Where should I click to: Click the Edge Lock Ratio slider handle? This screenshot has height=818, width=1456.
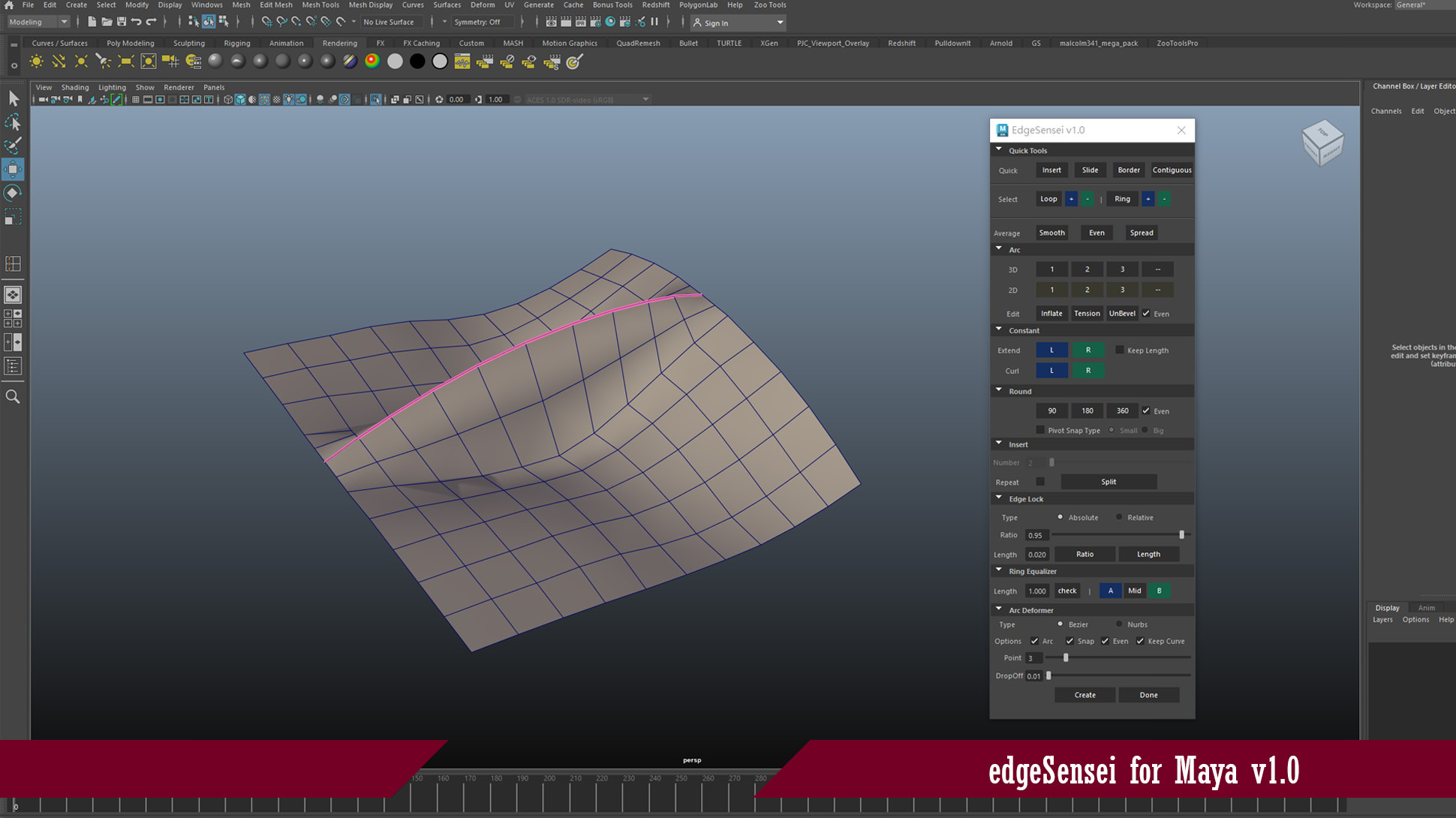tap(1181, 535)
